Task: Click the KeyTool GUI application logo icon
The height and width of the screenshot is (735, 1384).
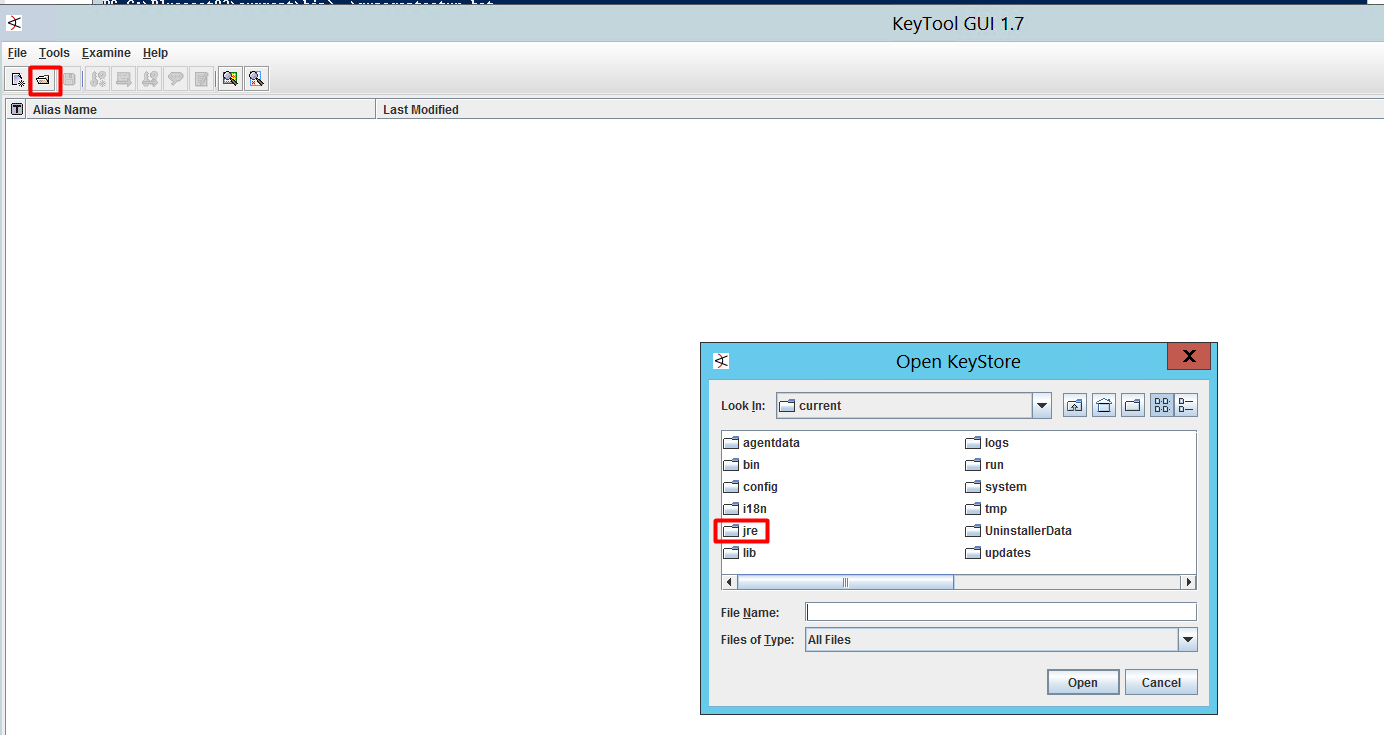Action: coord(14,22)
